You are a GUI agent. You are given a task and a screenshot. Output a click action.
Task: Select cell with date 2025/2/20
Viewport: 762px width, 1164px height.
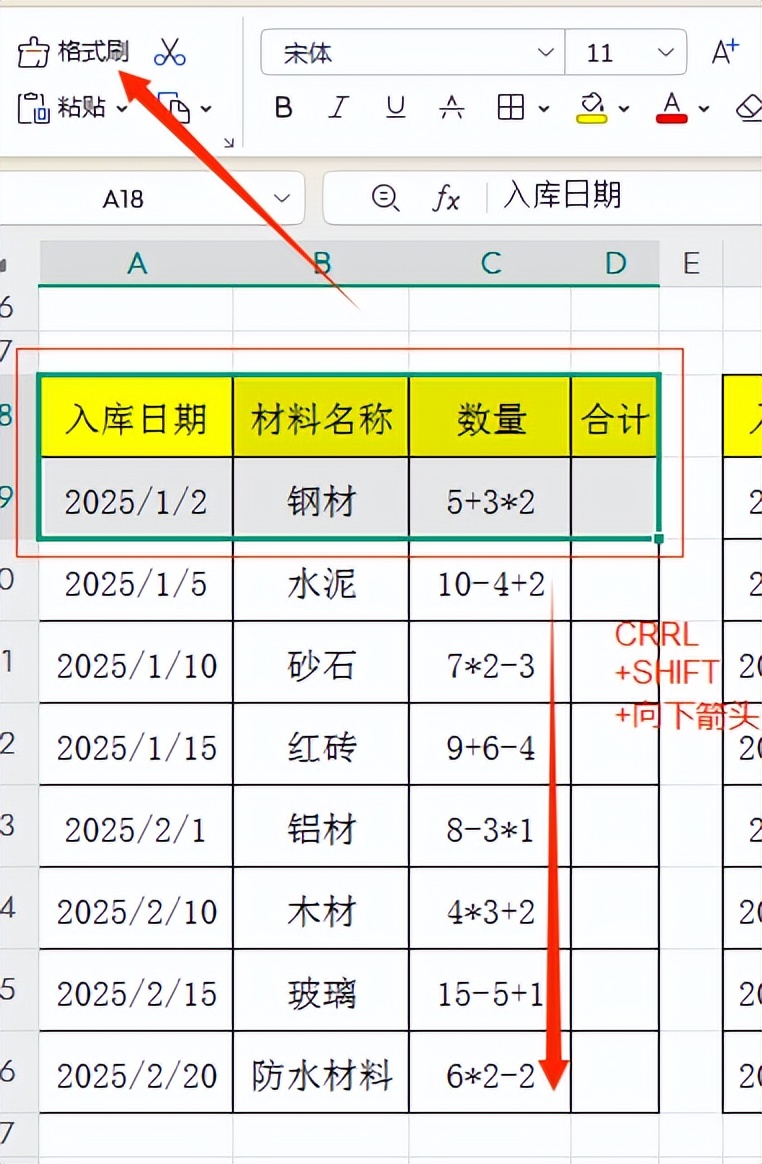137,1073
